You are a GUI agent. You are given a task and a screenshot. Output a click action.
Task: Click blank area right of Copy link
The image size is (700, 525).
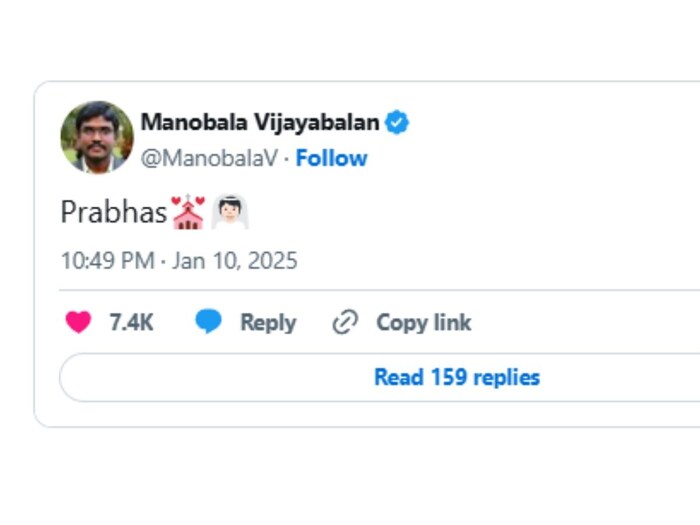580,322
